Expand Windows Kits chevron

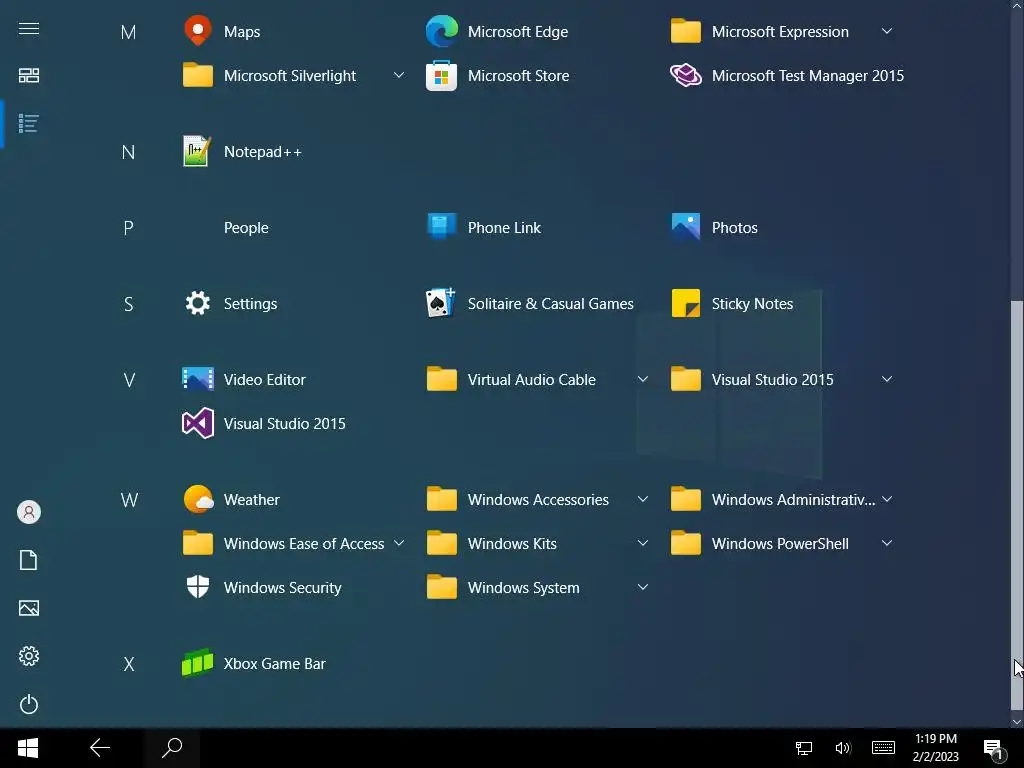[x=643, y=543]
